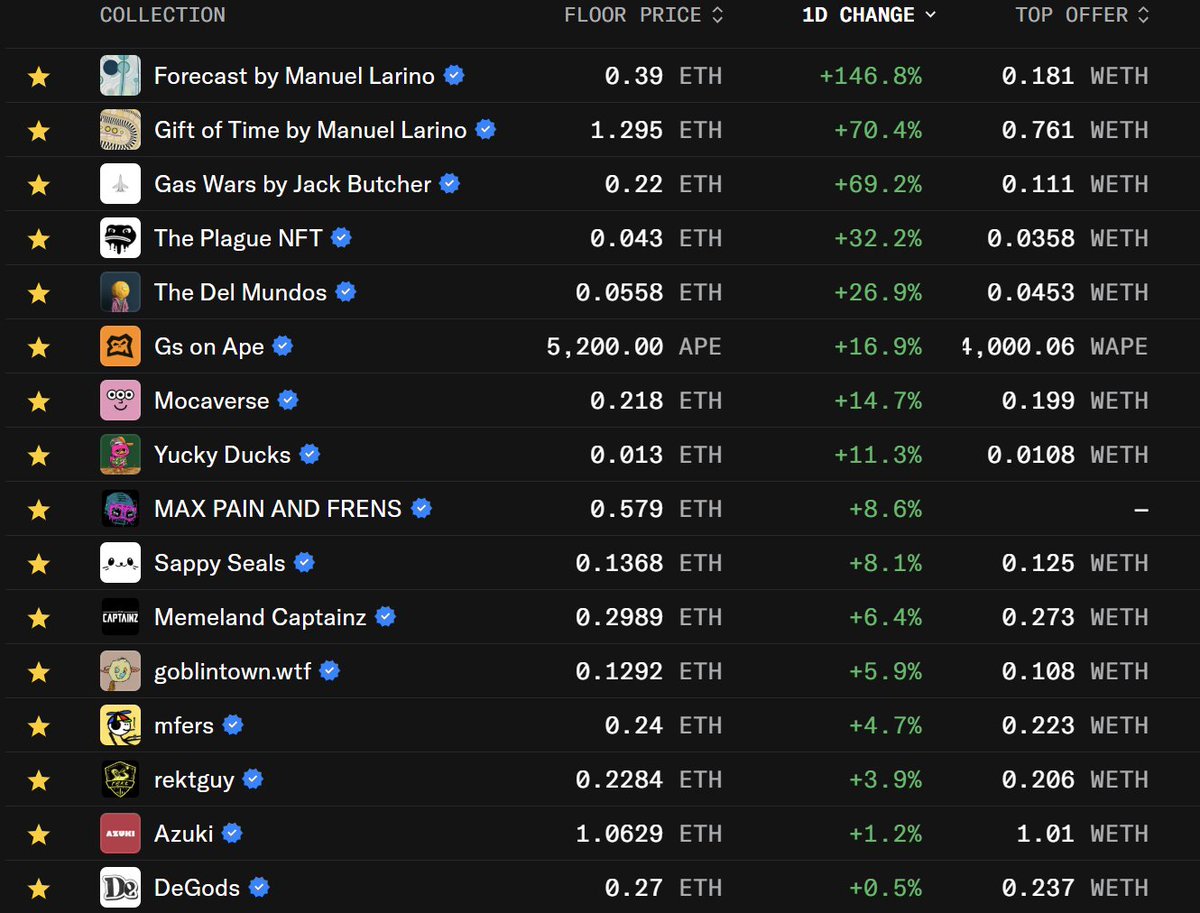Open the 1D Change dropdown
The height and width of the screenshot is (913, 1200).
(870, 15)
